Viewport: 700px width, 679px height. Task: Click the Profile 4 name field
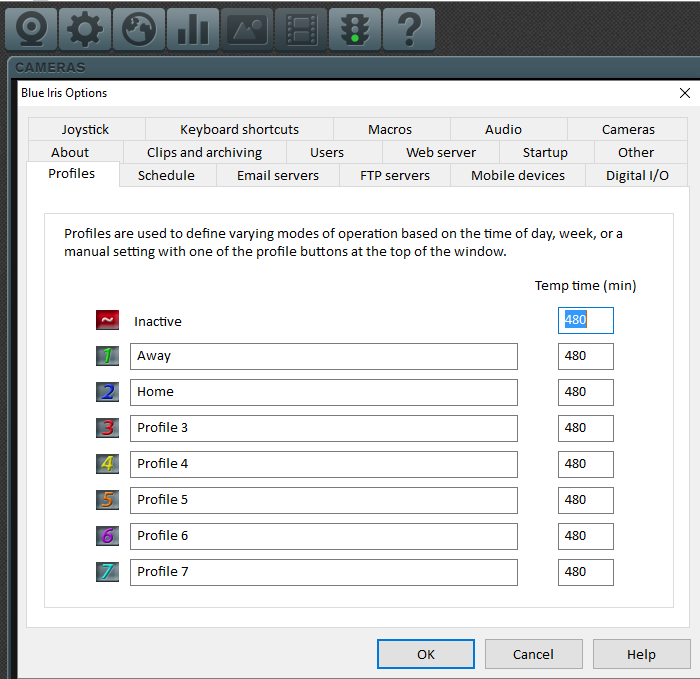[x=324, y=464]
